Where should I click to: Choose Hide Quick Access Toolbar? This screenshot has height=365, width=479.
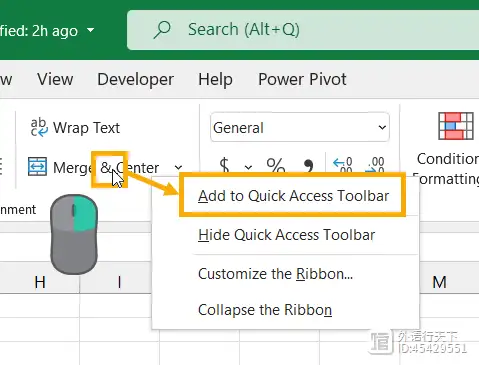286,235
